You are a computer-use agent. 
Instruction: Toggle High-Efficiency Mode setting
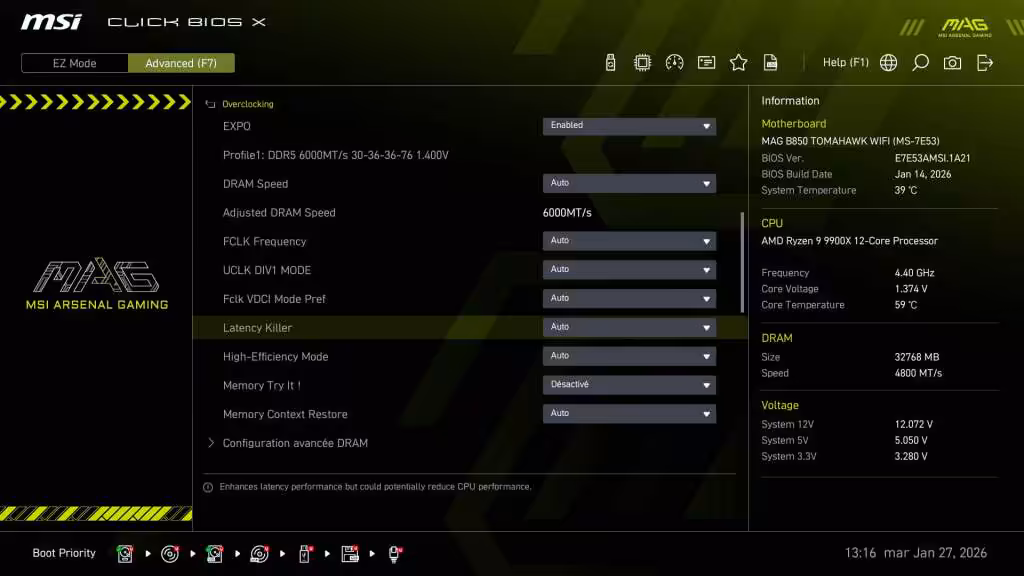coord(629,355)
